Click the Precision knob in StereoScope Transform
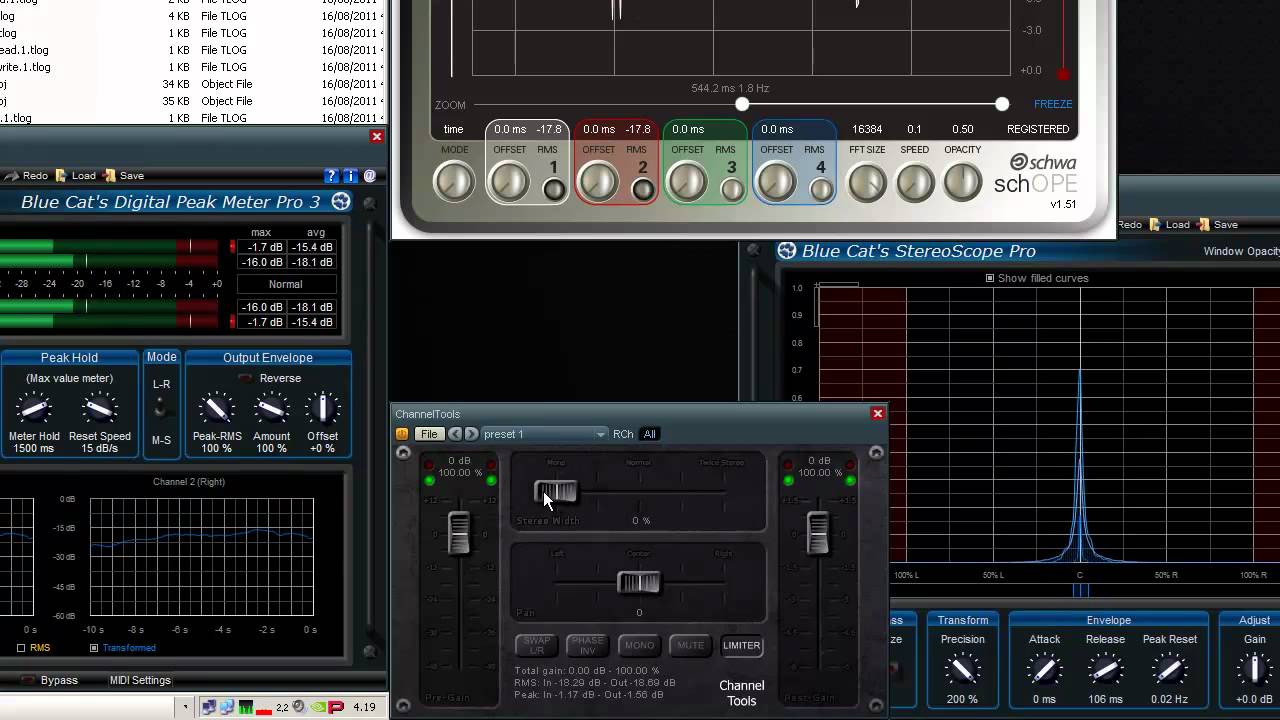 click(x=962, y=670)
